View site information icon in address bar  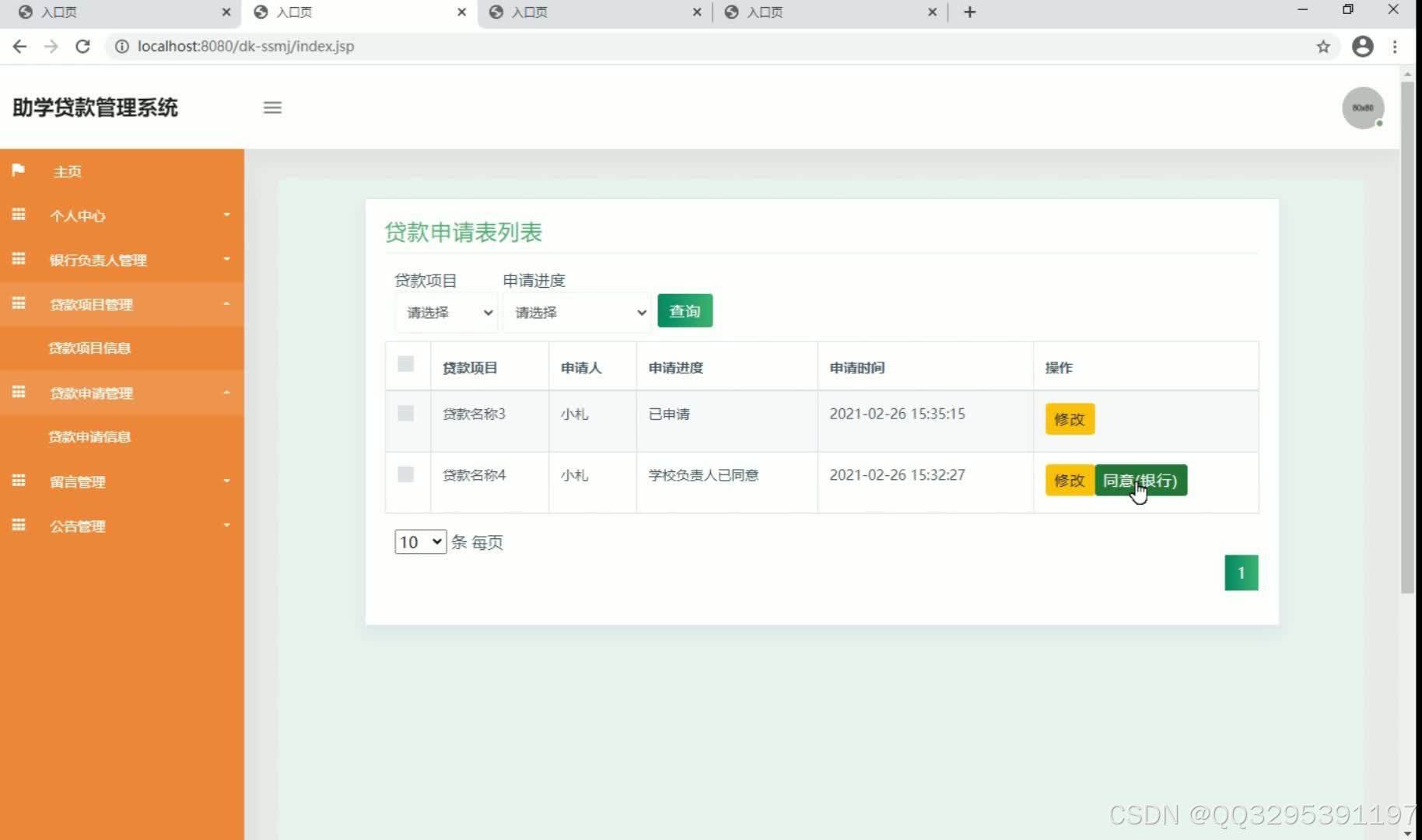pyautogui.click(x=121, y=47)
